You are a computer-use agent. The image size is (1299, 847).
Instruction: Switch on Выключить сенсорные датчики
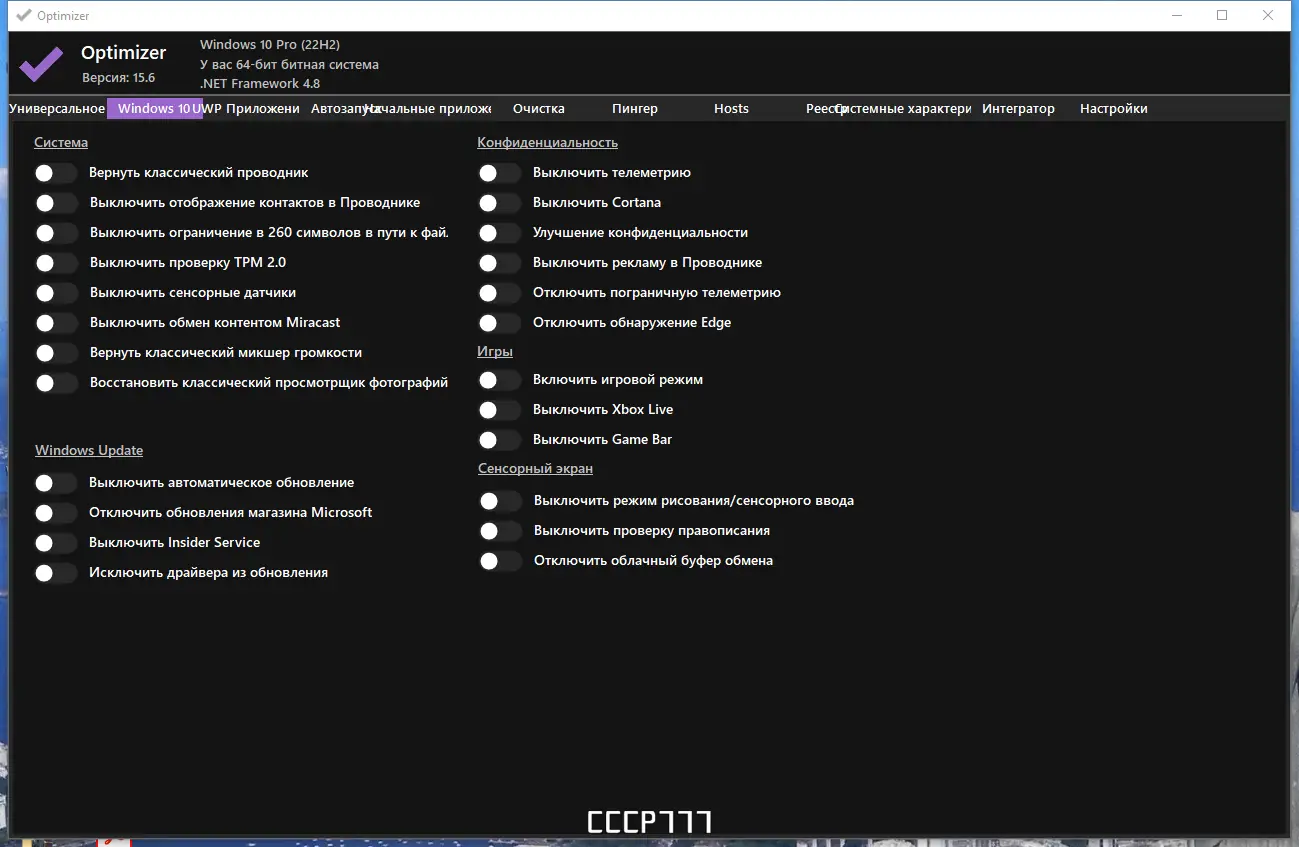point(56,293)
